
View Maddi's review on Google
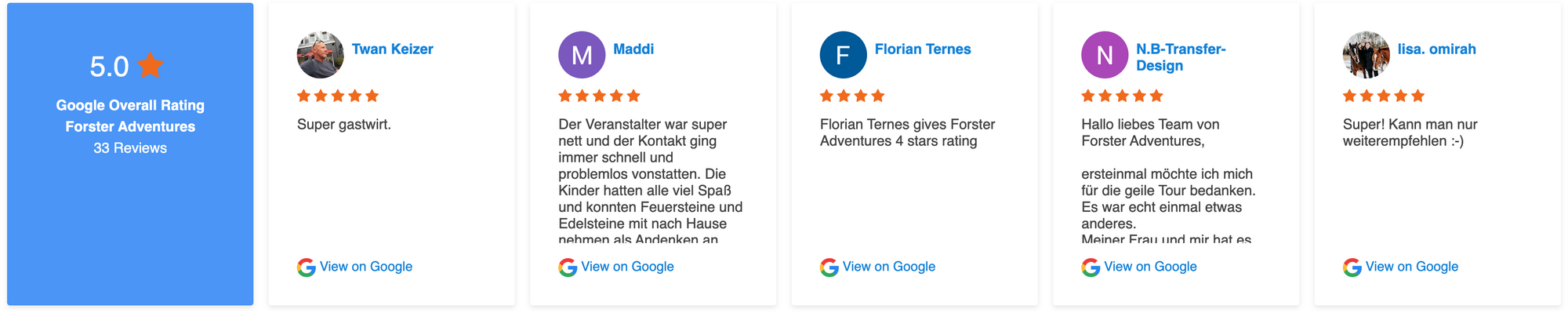pyautogui.click(x=627, y=267)
